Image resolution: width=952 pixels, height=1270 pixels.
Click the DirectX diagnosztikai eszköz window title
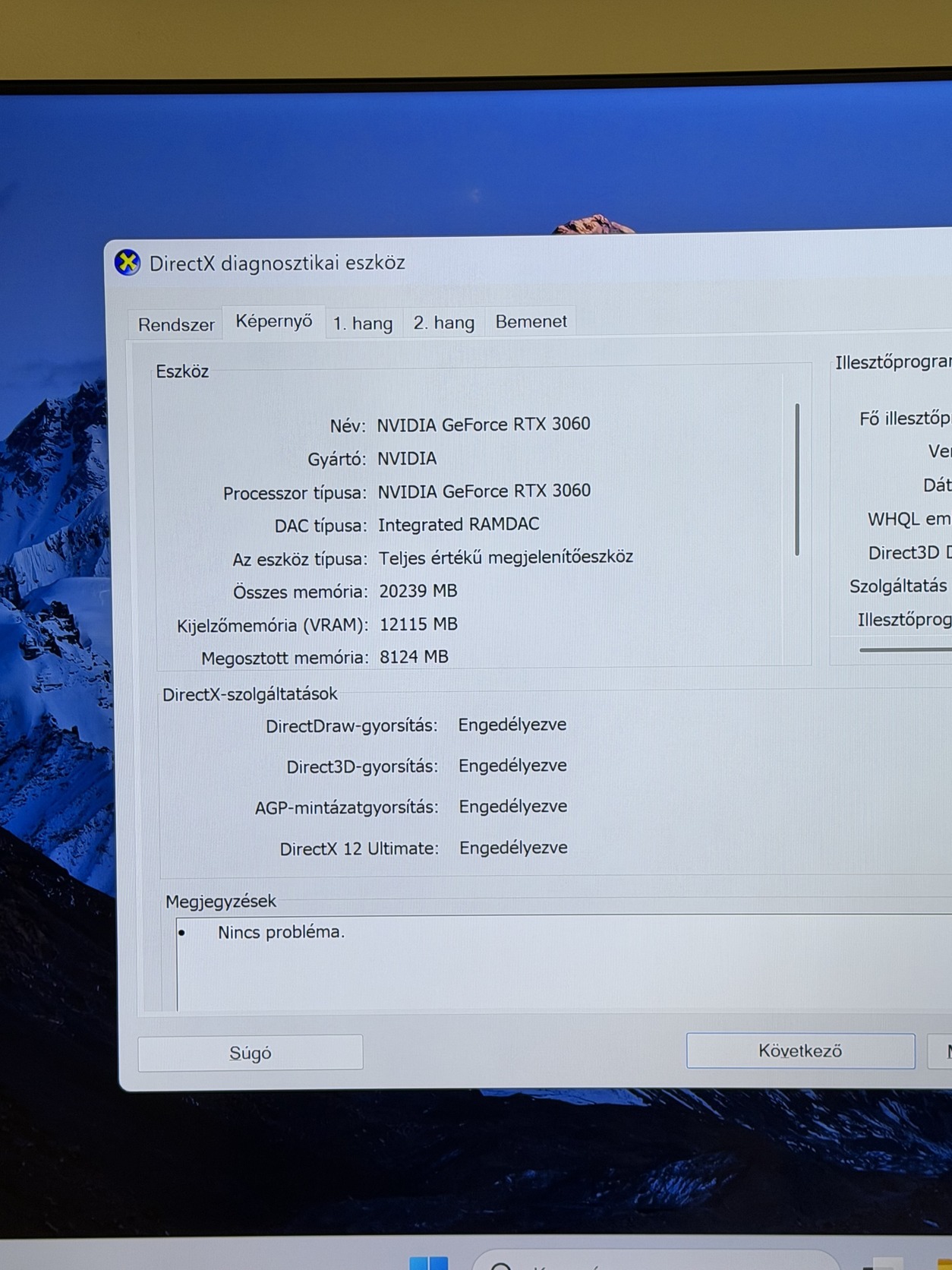click(277, 263)
